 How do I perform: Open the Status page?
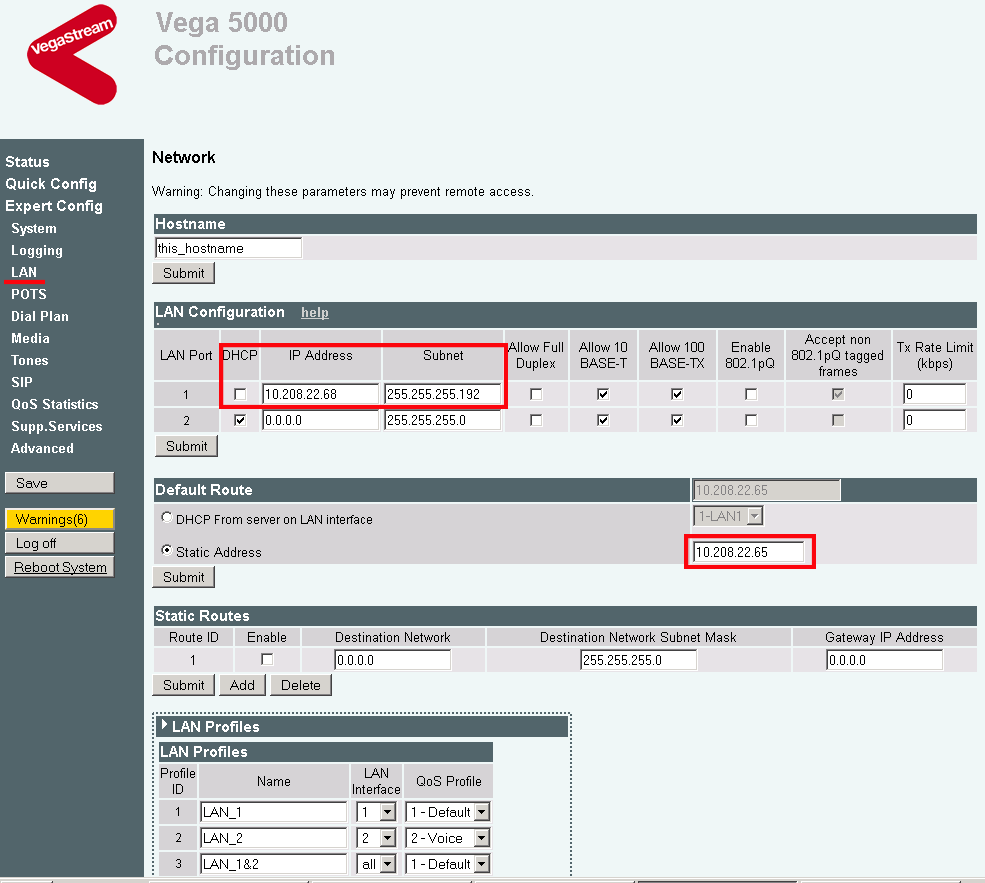[27, 162]
